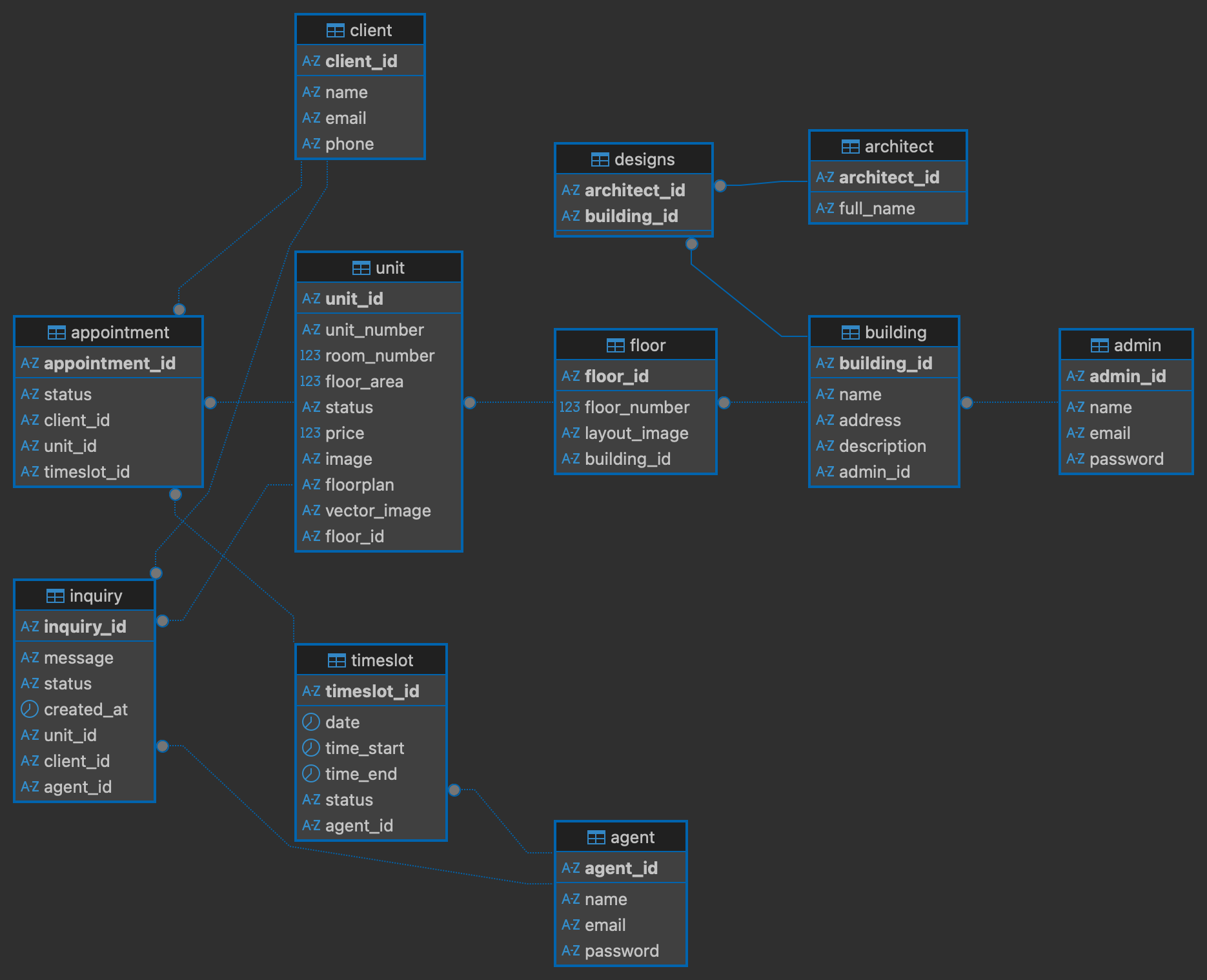Screen dimensions: 1207x980
Task: Click the table icon in the admin header
Action: point(1100,345)
